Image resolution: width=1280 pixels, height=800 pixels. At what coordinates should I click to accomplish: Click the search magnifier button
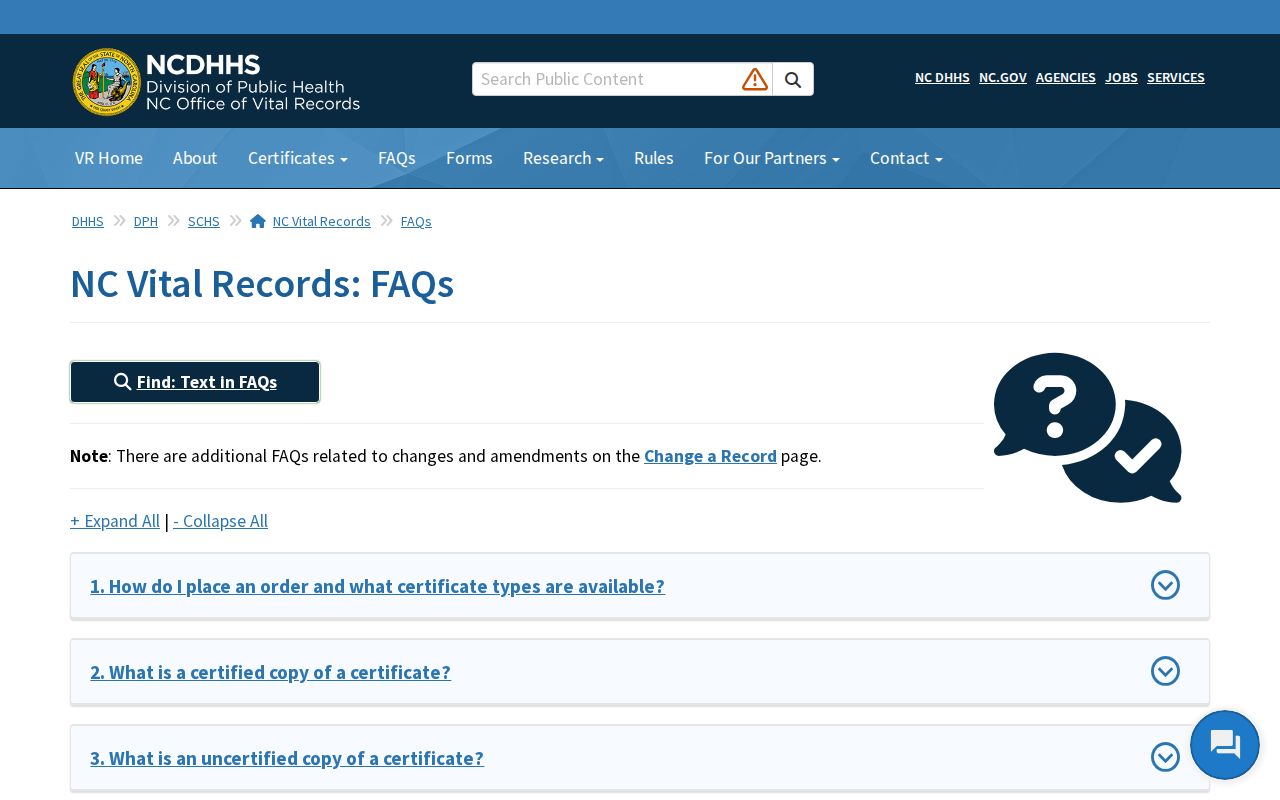click(x=793, y=79)
